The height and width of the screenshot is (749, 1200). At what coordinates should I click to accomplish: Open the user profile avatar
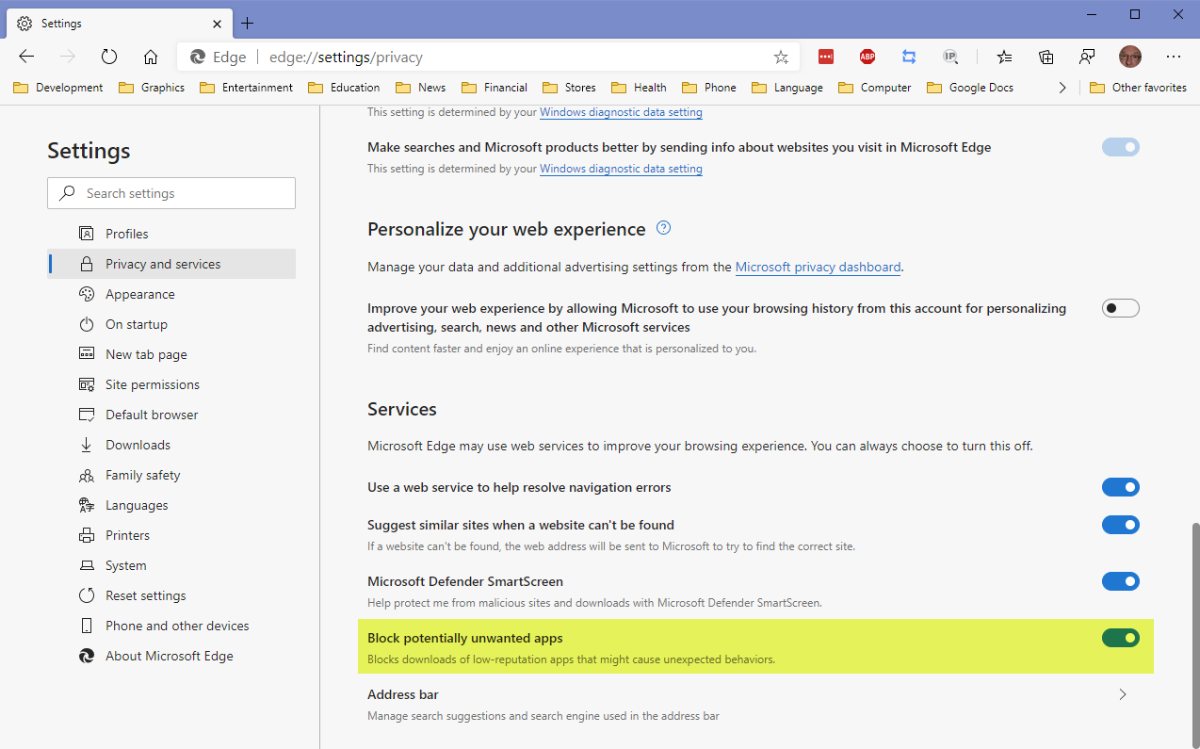pyautogui.click(x=1130, y=57)
